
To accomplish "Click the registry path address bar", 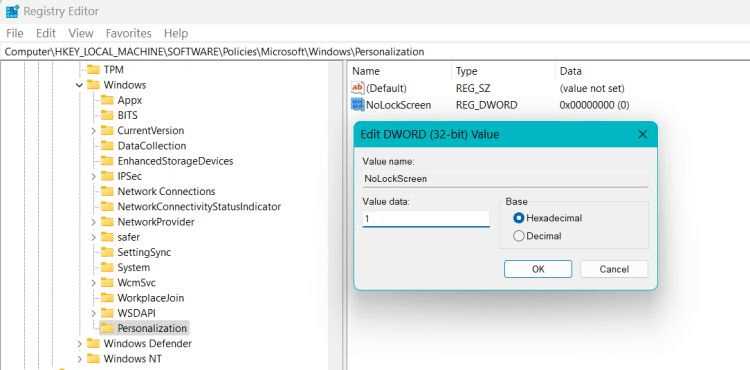I will (375, 52).
